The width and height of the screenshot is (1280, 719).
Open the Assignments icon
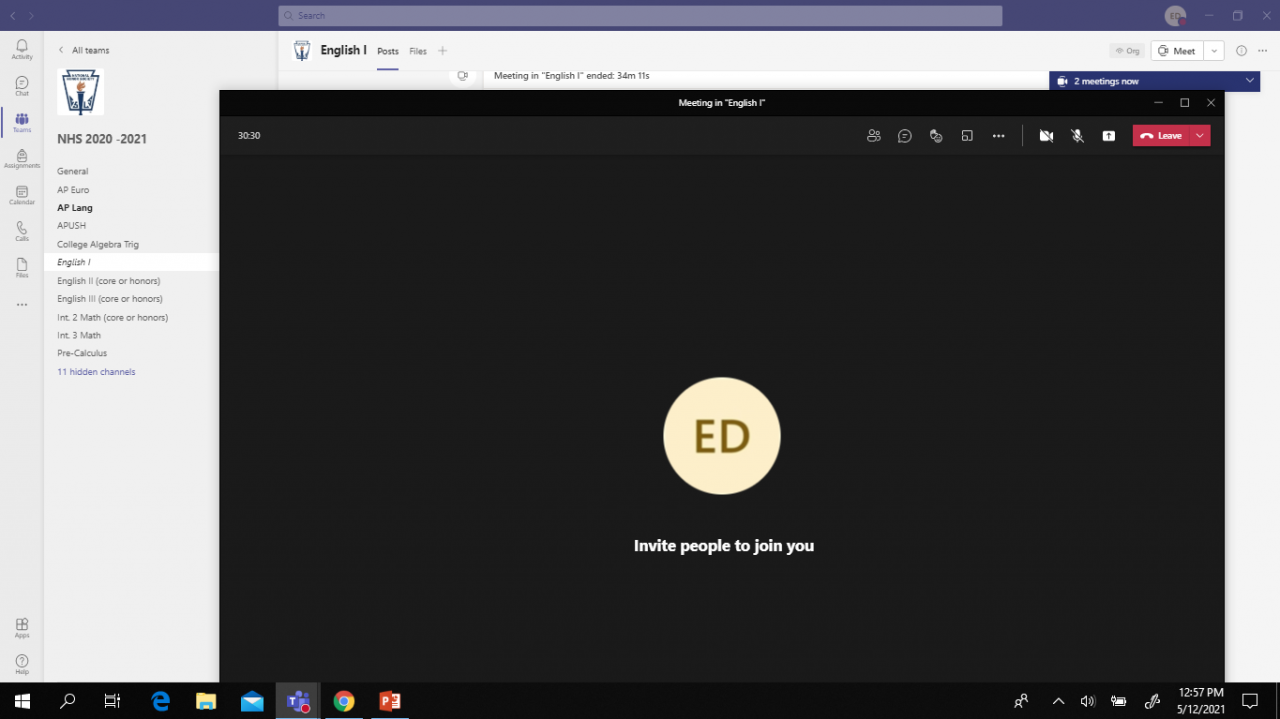pyautogui.click(x=22, y=158)
